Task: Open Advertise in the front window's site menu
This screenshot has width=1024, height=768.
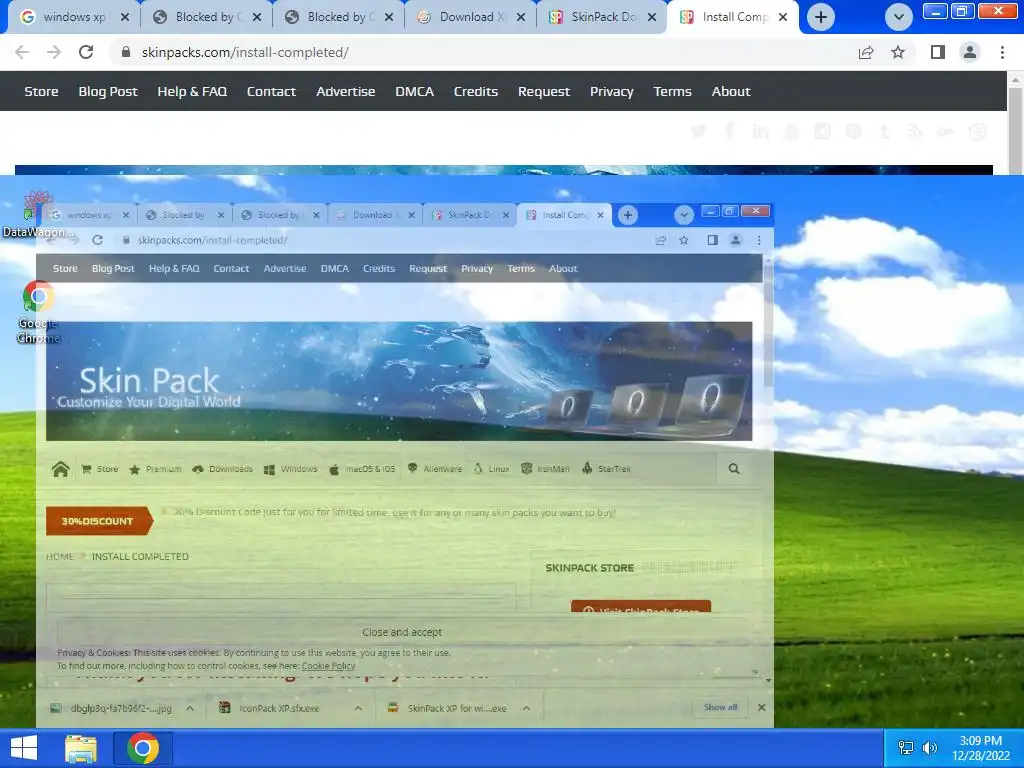Action: (345, 91)
